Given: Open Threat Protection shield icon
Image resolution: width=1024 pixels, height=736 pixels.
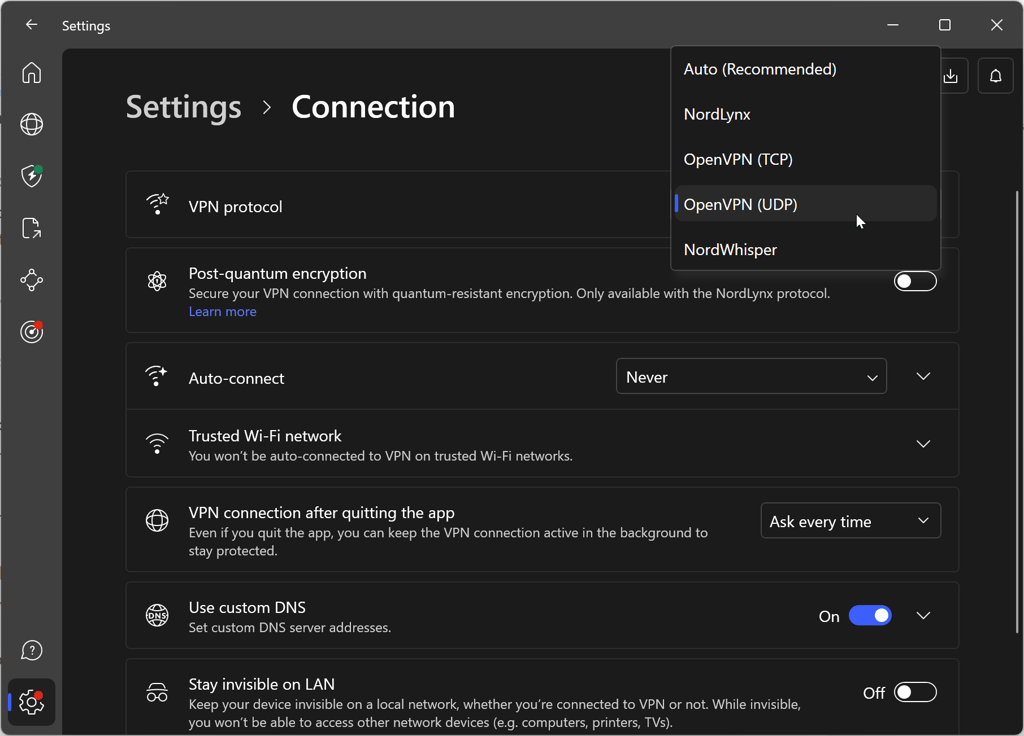Looking at the screenshot, I should pyautogui.click(x=31, y=176).
